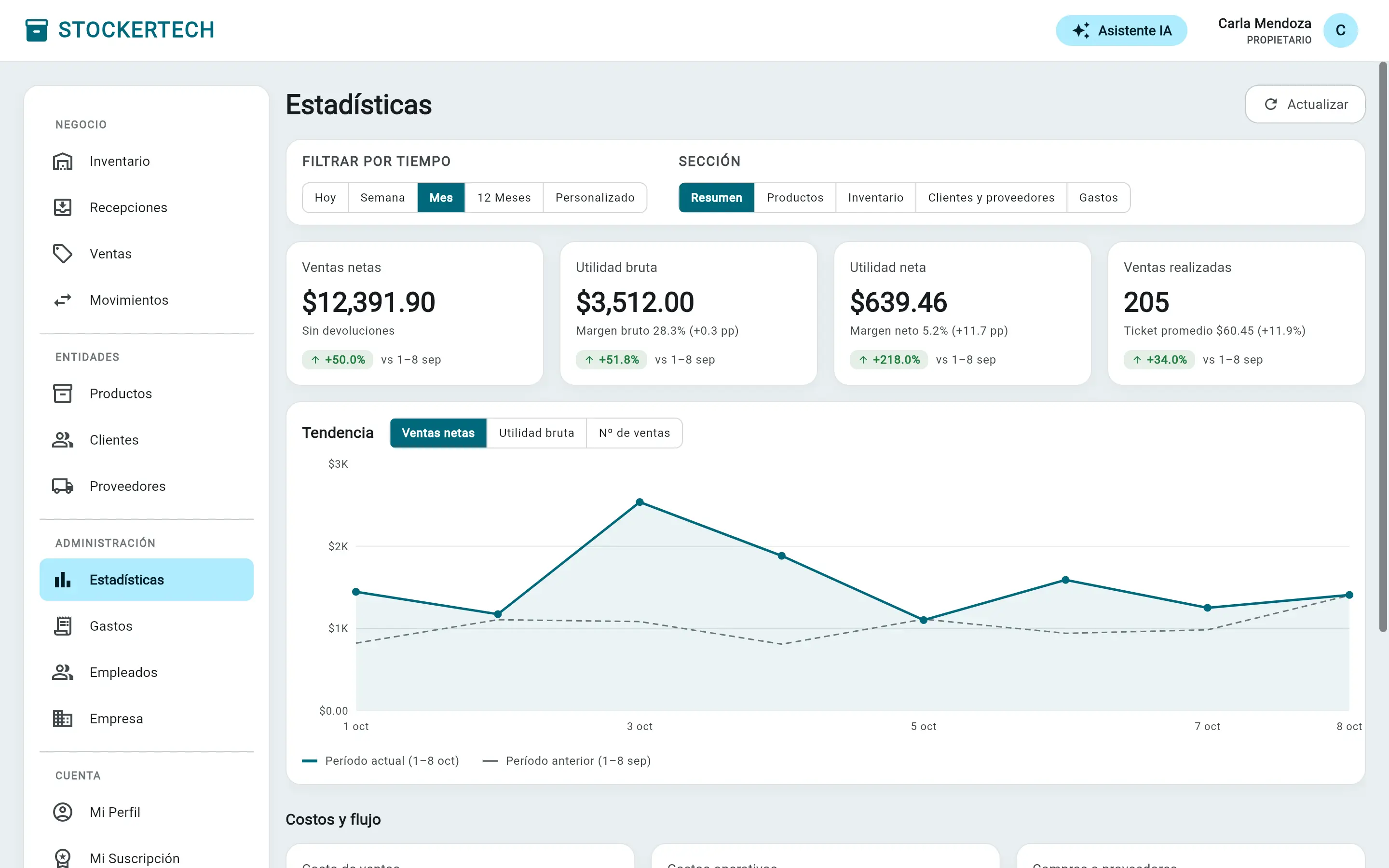The width and height of the screenshot is (1389, 868).
Task: Click the +218.0% growth badge
Action: click(x=888, y=360)
